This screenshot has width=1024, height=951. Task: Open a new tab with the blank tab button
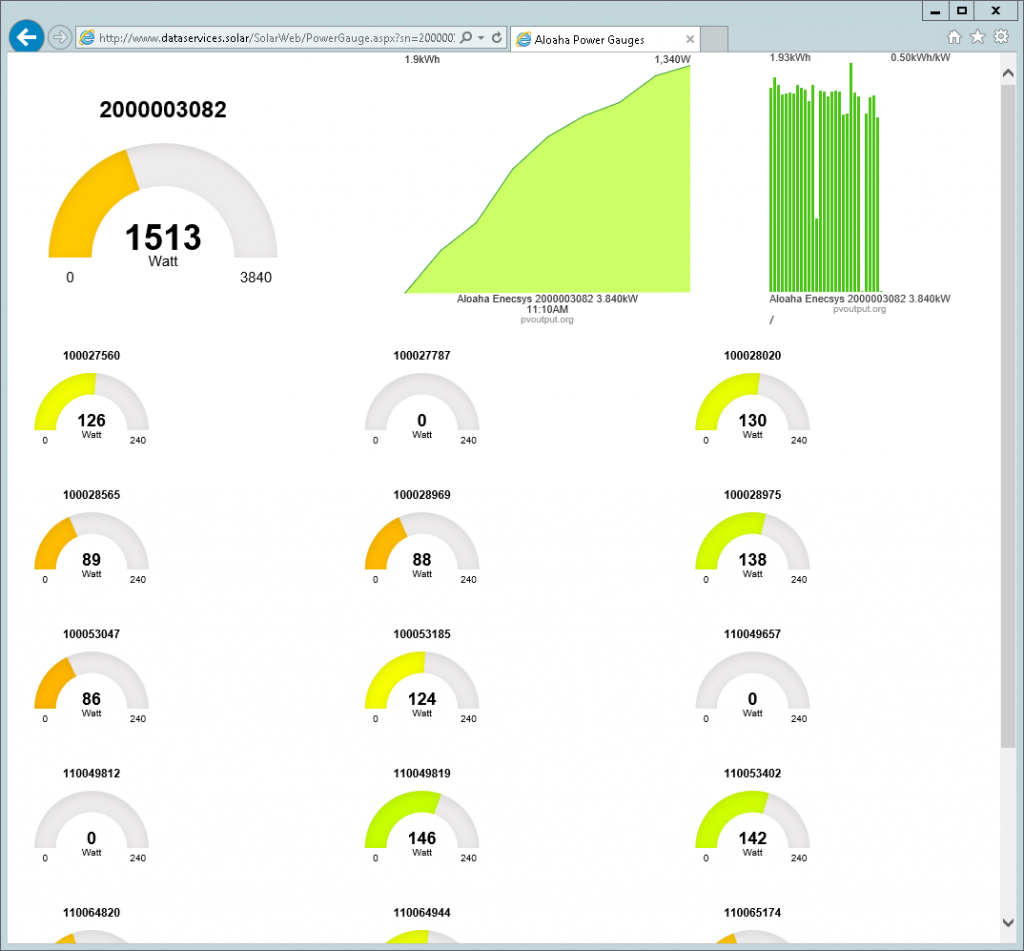coord(714,39)
